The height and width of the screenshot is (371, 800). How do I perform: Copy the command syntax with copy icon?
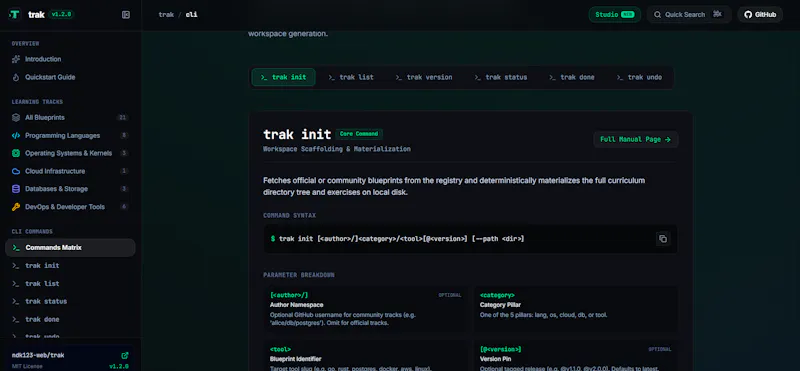pos(663,239)
